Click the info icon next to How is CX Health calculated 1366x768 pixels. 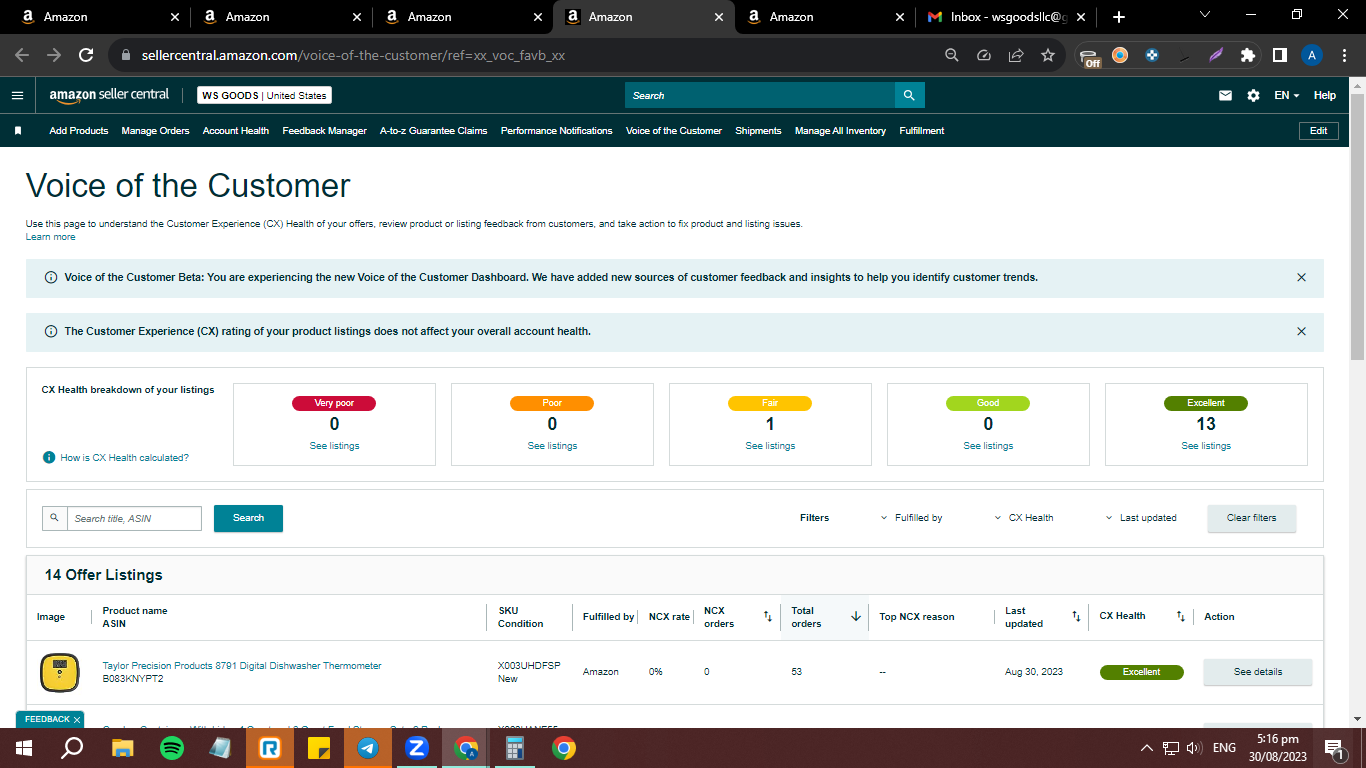[x=49, y=457]
